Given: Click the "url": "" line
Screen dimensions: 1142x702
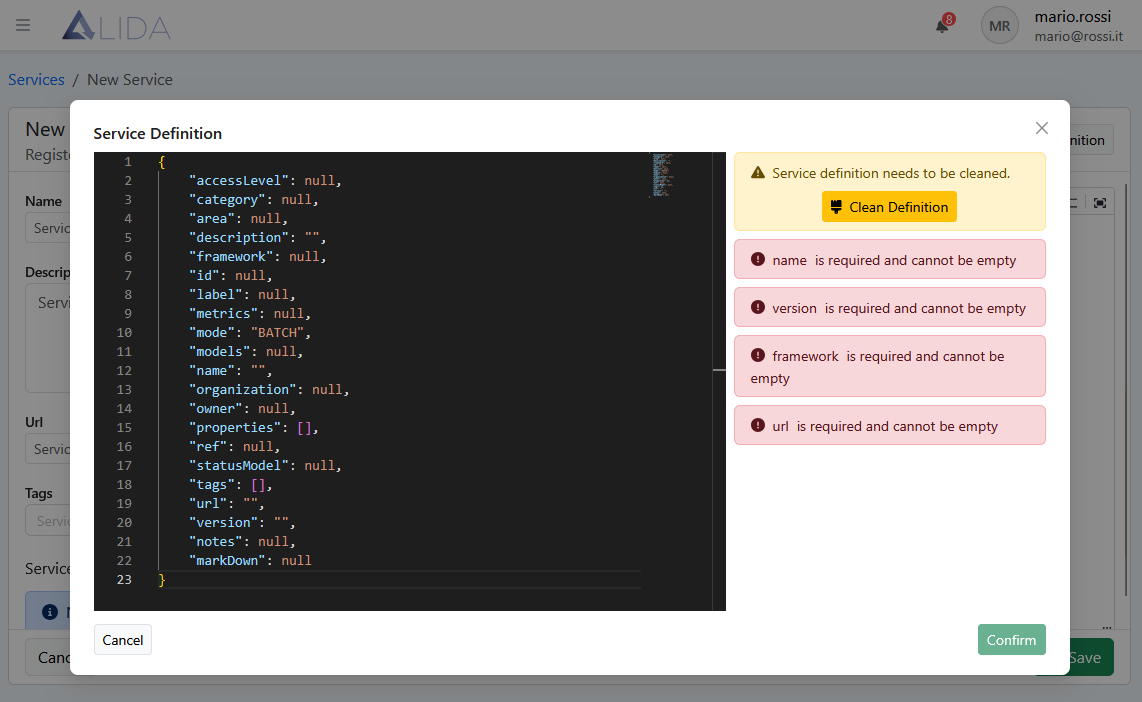Looking at the screenshot, I should point(227,503).
